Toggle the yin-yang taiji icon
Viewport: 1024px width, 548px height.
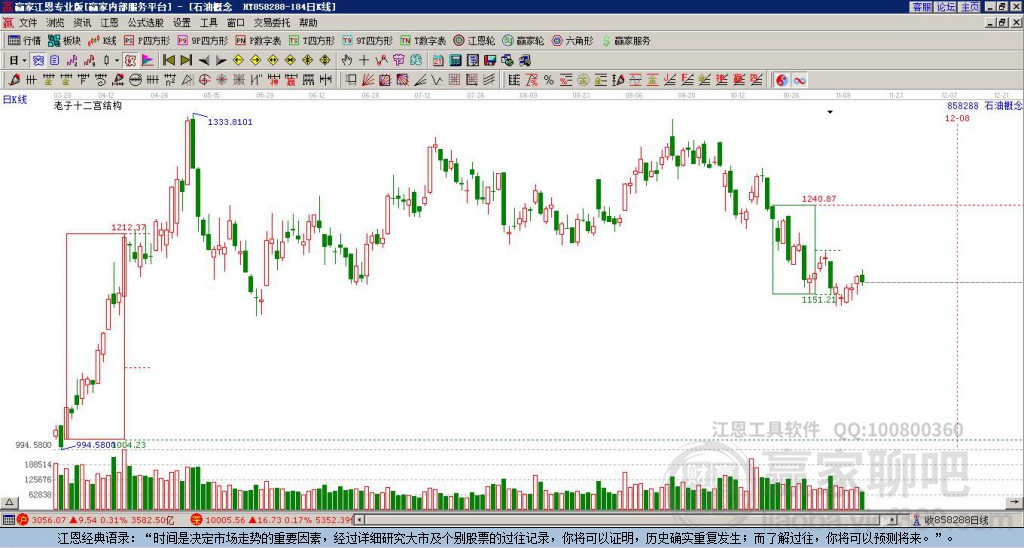(x=782, y=80)
